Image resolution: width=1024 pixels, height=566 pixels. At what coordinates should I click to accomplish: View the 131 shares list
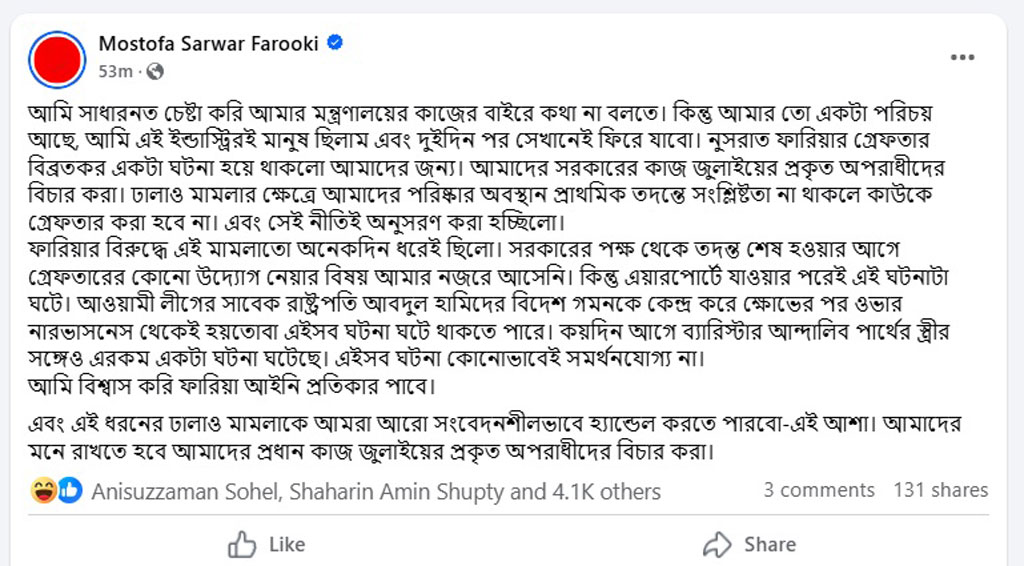click(939, 490)
